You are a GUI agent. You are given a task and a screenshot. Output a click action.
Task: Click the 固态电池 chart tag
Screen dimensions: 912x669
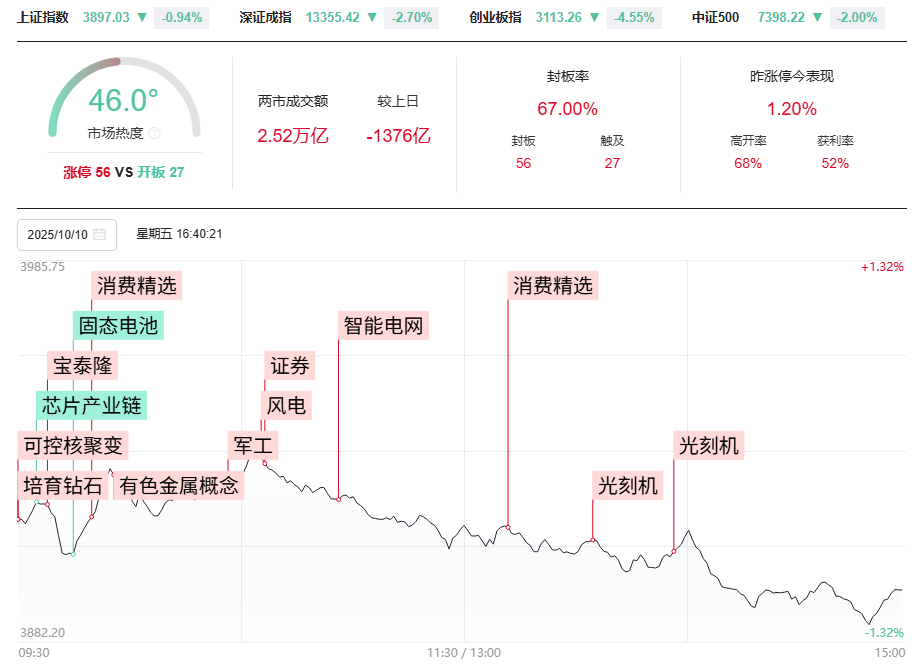click(x=118, y=325)
